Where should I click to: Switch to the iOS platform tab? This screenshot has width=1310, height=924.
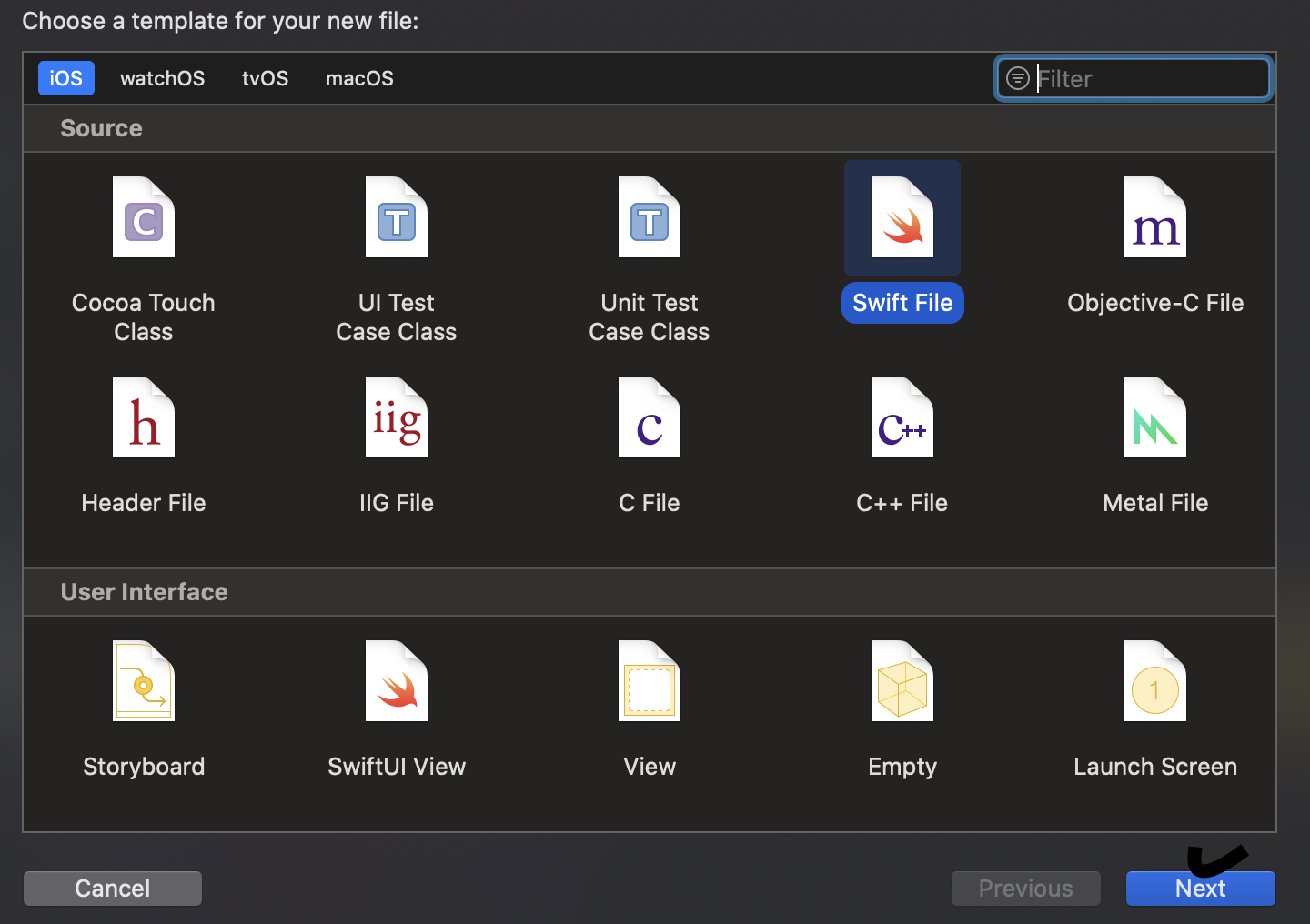point(65,78)
